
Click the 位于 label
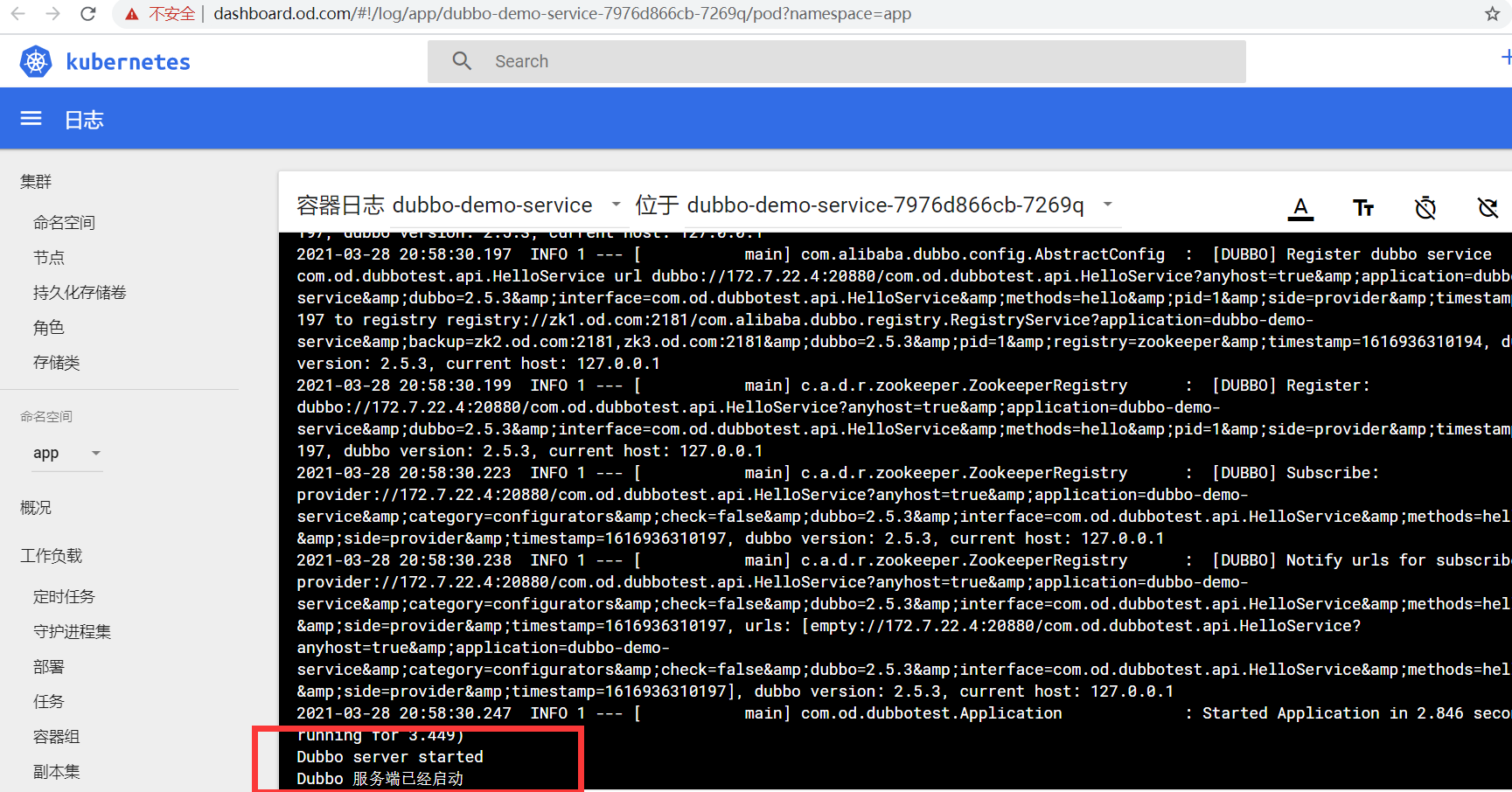[657, 205]
